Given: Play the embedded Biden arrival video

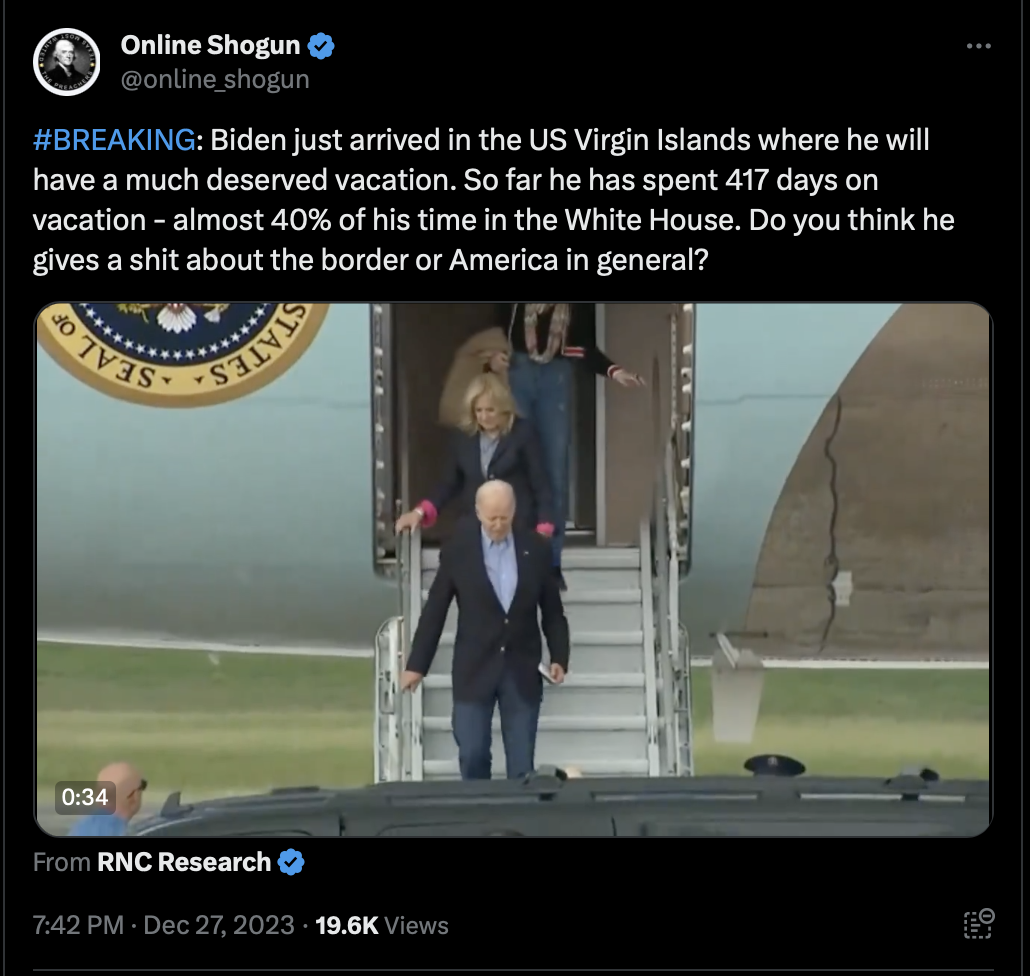Looking at the screenshot, I should coord(513,569).
